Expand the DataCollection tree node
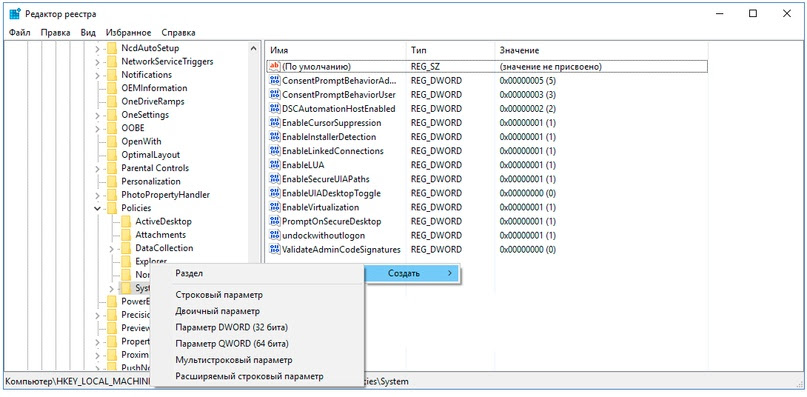 [112, 249]
